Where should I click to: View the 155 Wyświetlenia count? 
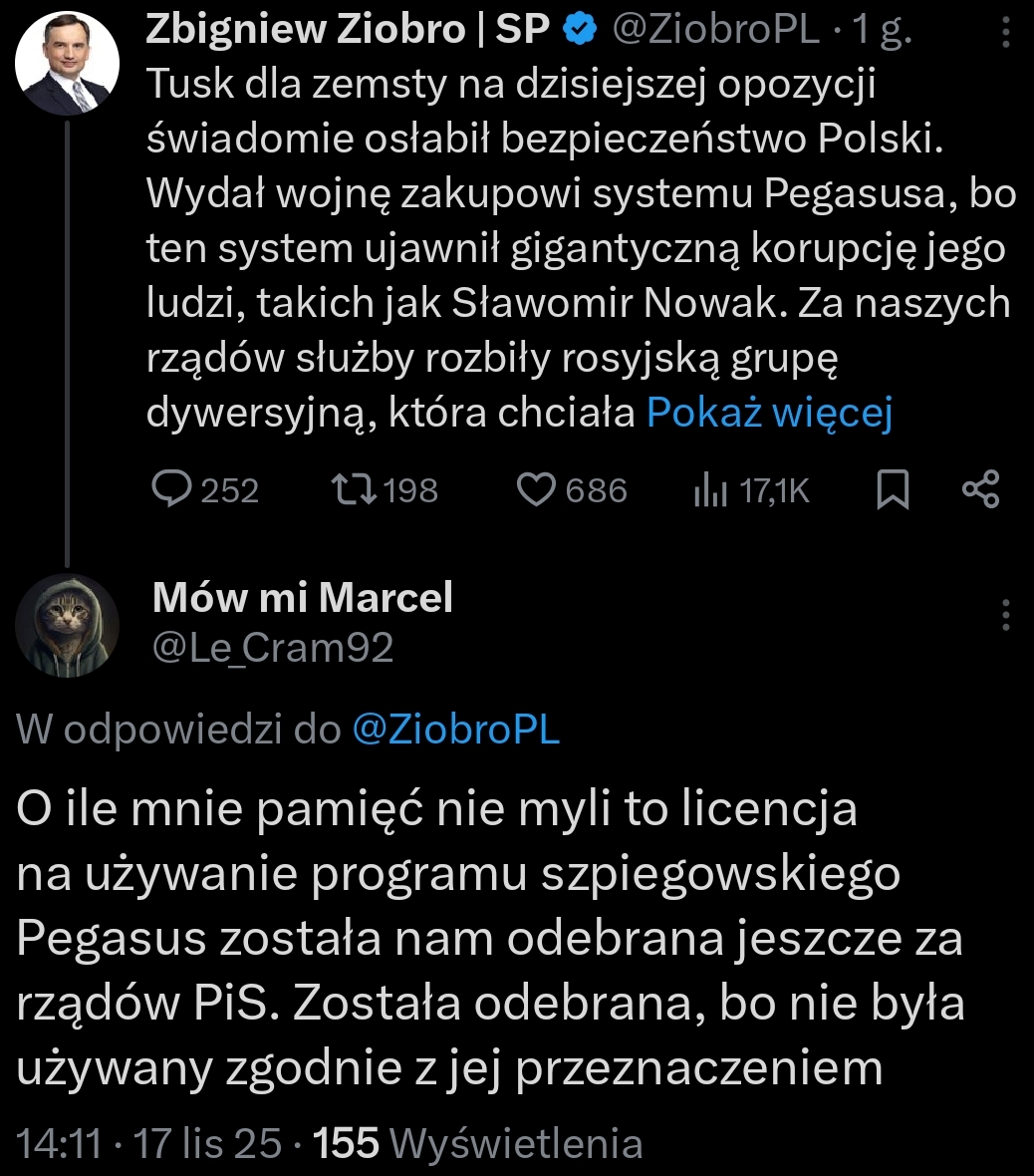pyautogui.click(x=478, y=1143)
